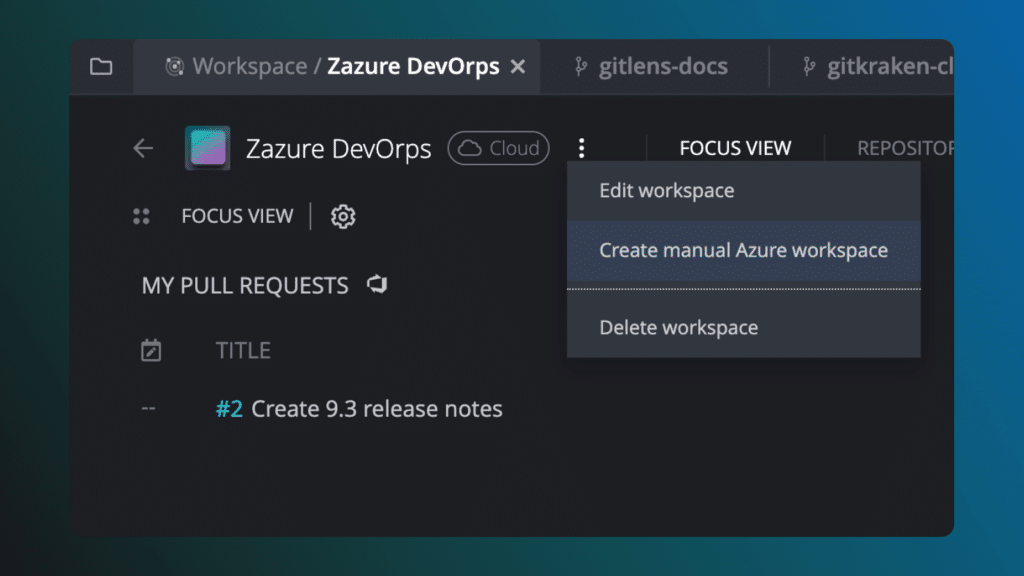Open the FOCUS VIEW header tab
Image resolution: width=1024 pixels, height=576 pixels.
click(x=735, y=149)
